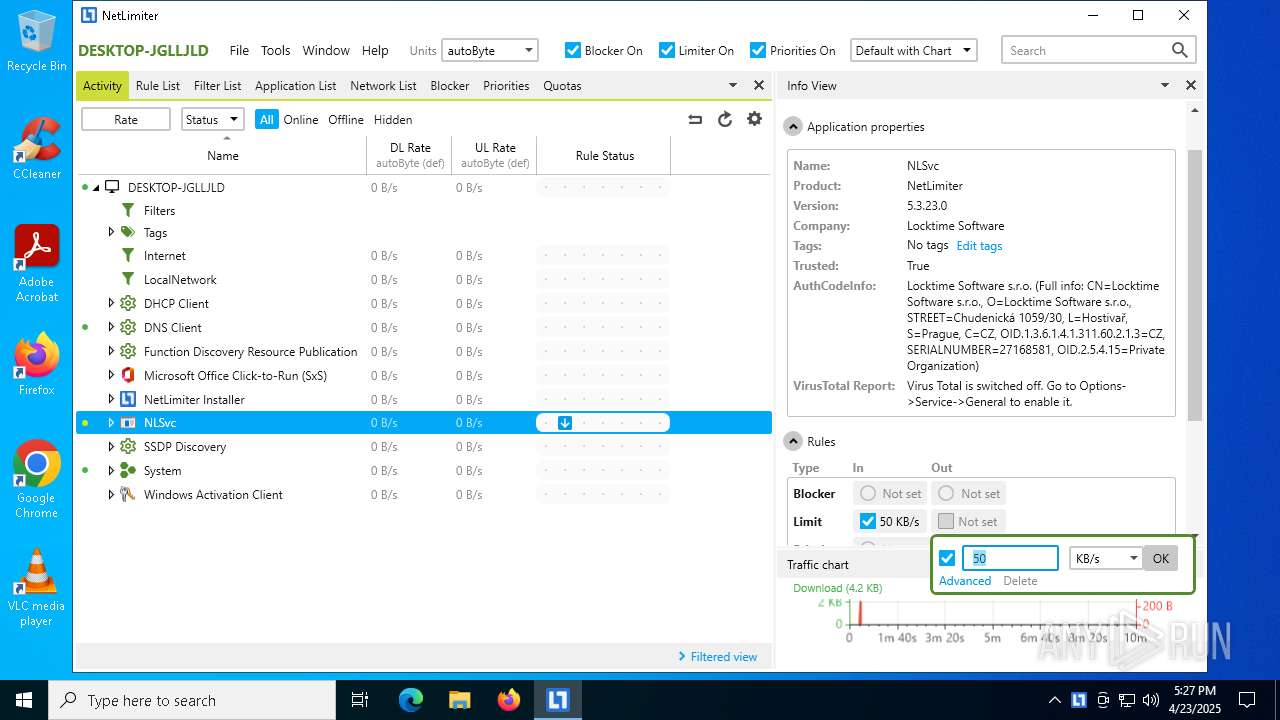Open Default with Chart layout dropdown
The height and width of the screenshot is (720, 1280).
(914, 50)
